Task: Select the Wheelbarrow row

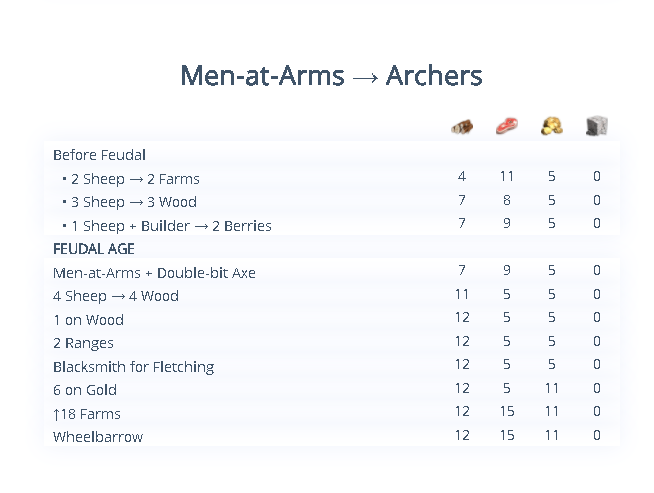Action: [x=98, y=437]
